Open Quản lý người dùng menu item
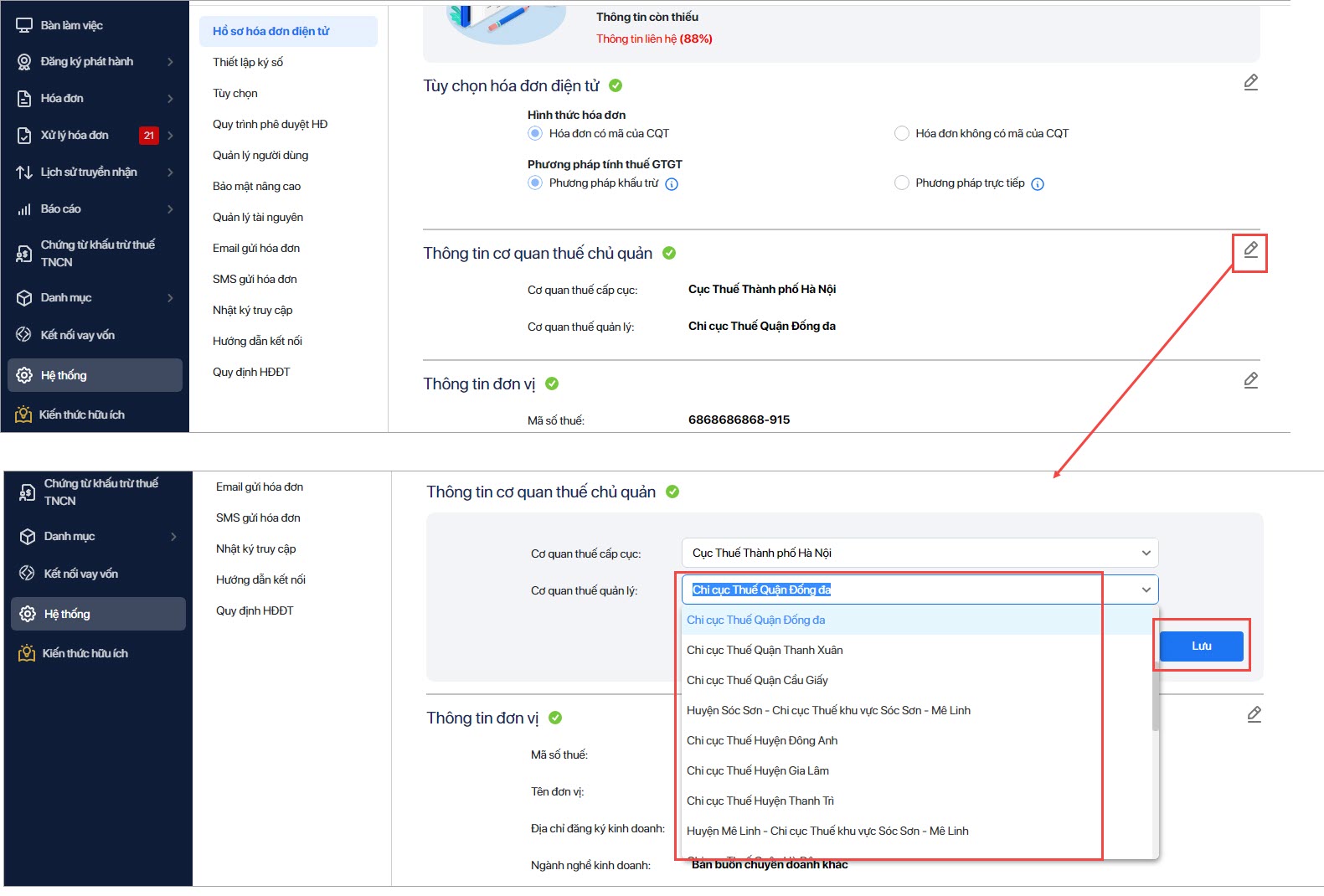The width and height of the screenshot is (1324, 896). click(x=260, y=155)
